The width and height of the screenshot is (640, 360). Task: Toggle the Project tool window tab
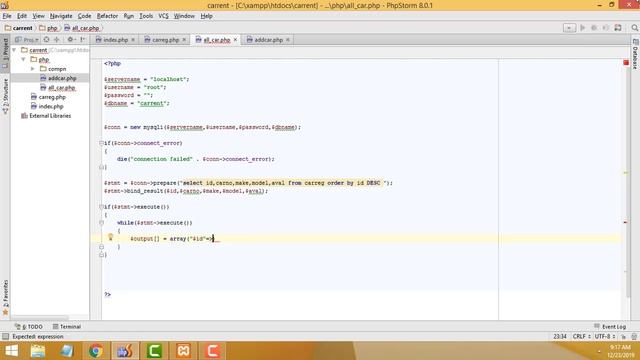coord(5,52)
